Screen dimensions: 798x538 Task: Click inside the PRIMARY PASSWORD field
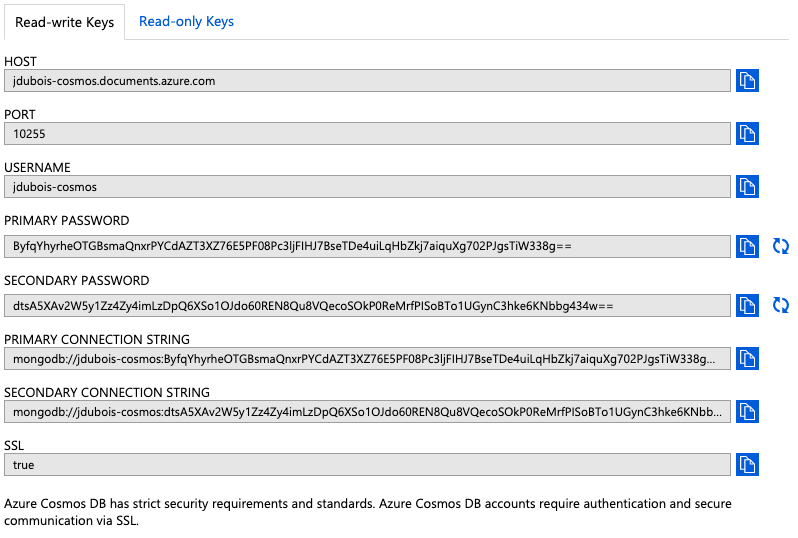[367, 246]
